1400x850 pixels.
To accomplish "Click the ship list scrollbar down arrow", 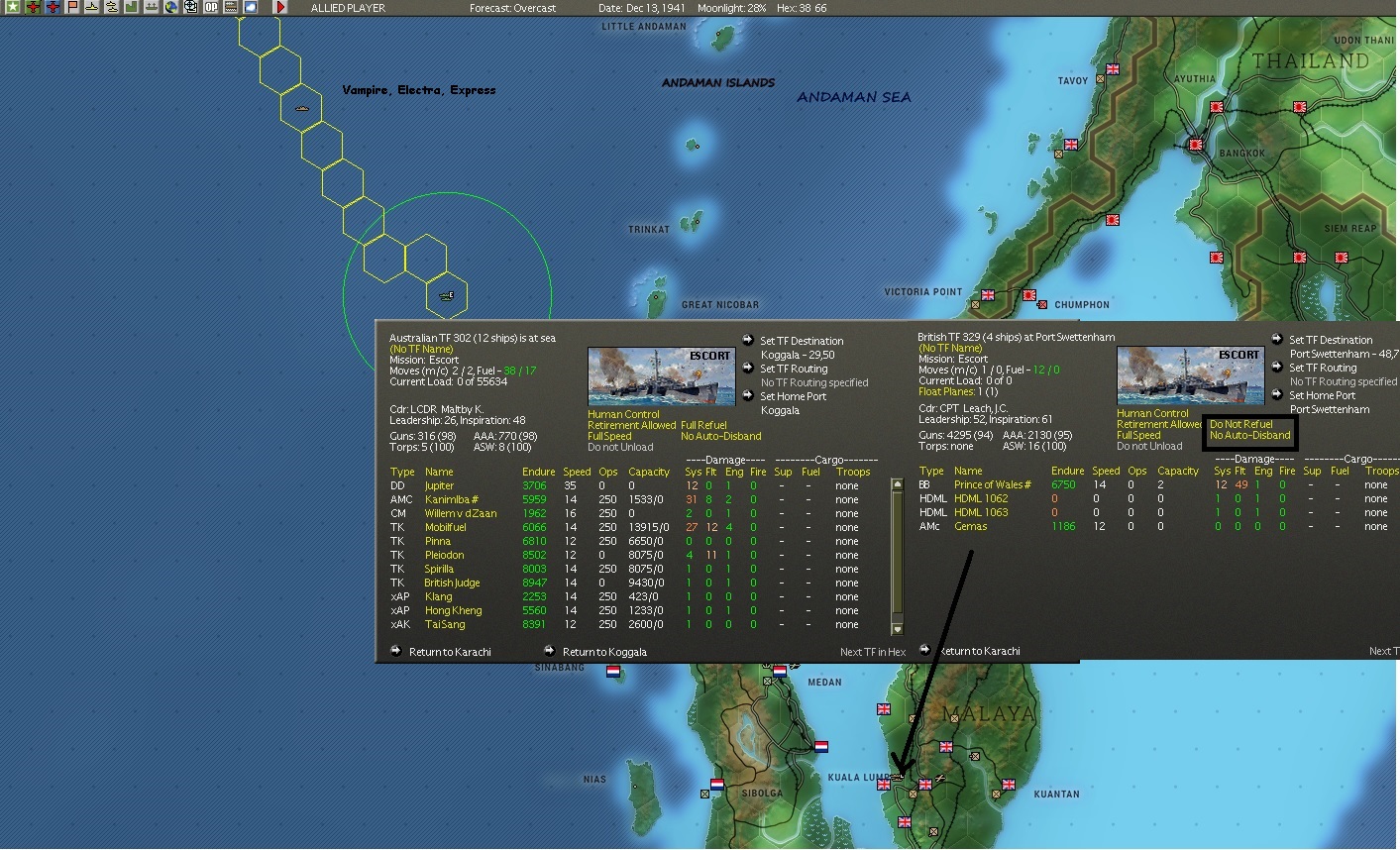I will click(x=898, y=629).
